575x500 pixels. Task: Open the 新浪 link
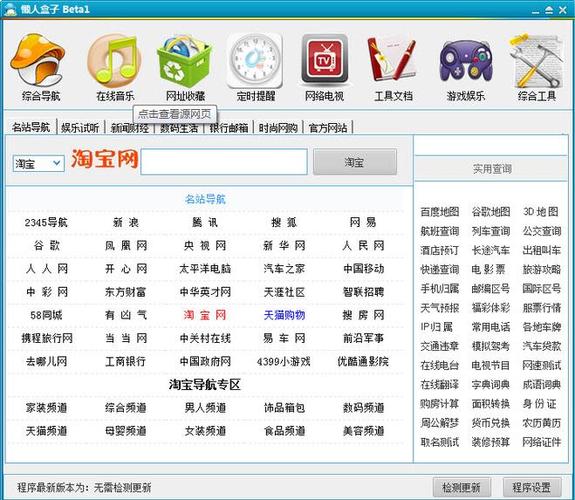point(125,222)
